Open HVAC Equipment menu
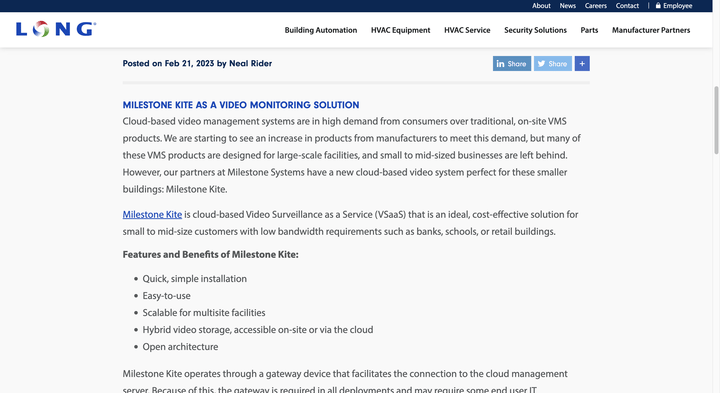This screenshot has width=720, height=393. click(400, 30)
